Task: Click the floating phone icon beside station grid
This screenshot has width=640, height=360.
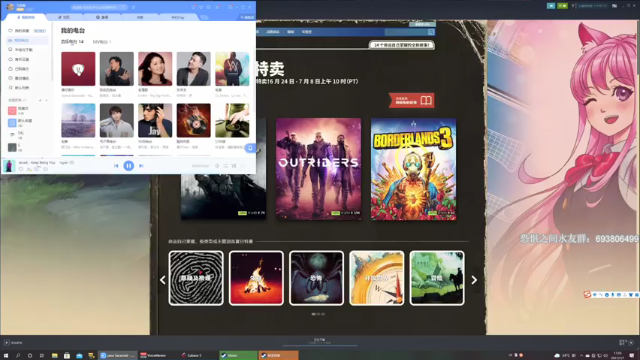Action: click(250, 148)
